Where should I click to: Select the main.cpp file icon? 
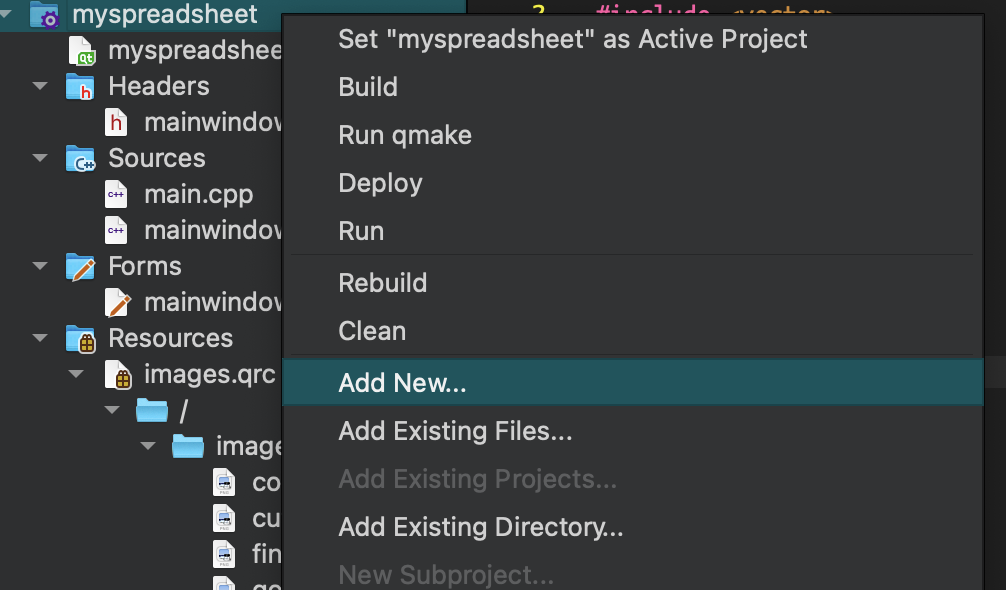116,194
